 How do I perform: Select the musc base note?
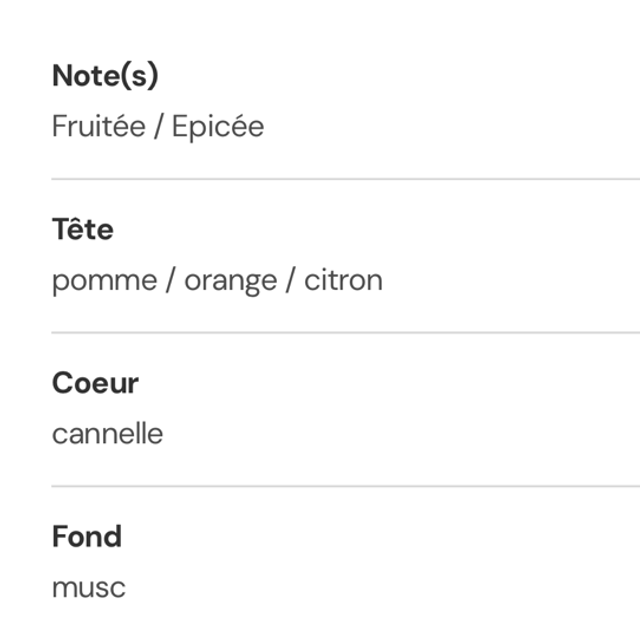click(x=89, y=588)
